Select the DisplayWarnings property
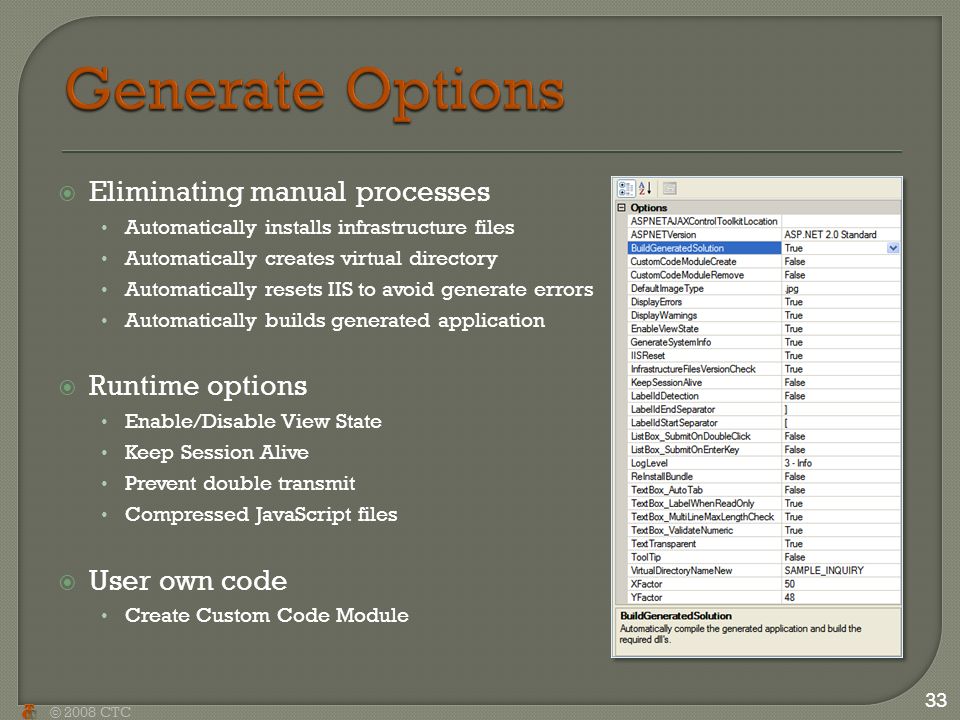The height and width of the screenshot is (720, 960). pos(704,315)
